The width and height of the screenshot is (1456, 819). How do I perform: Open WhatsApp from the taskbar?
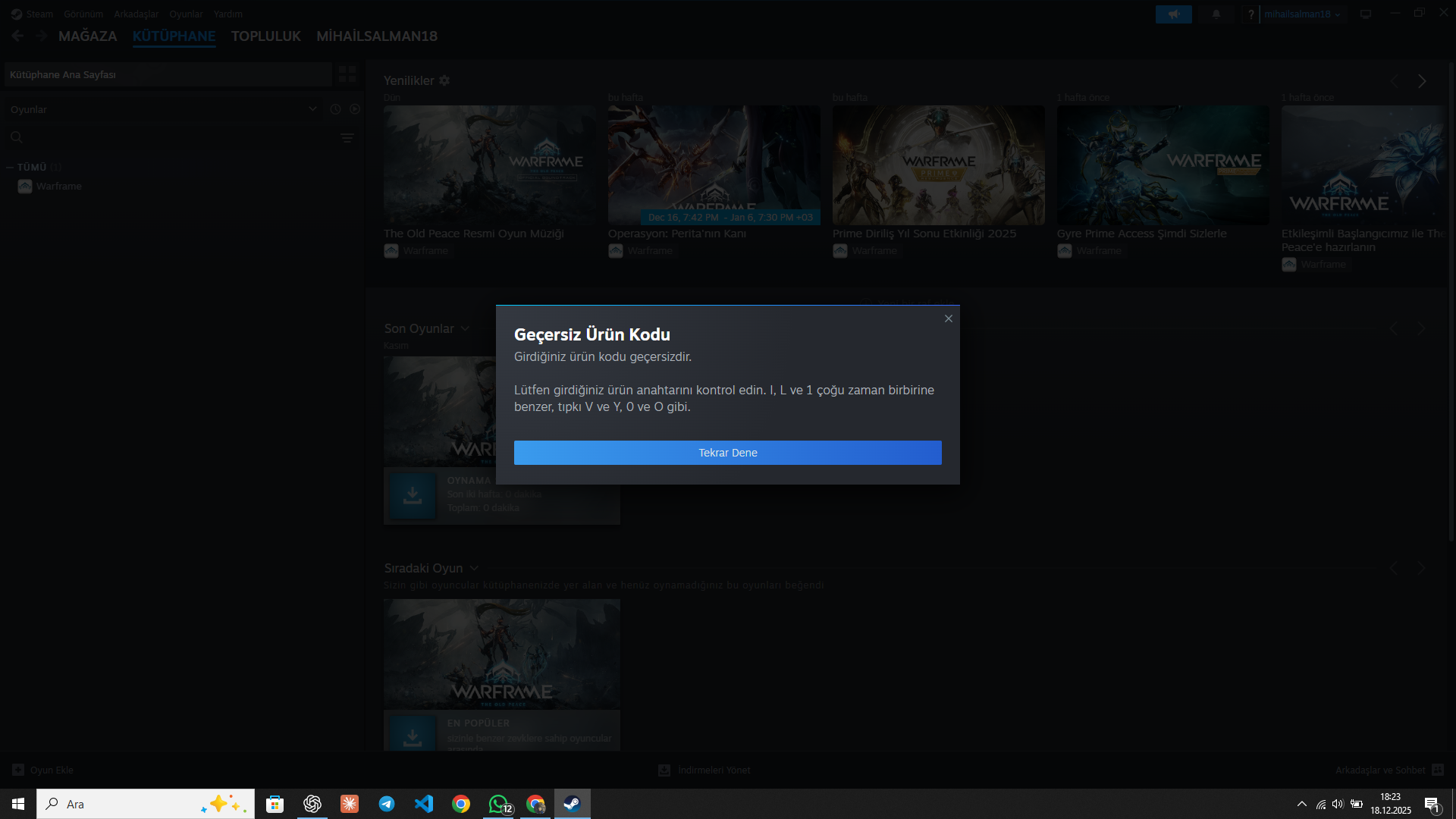click(x=498, y=804)
